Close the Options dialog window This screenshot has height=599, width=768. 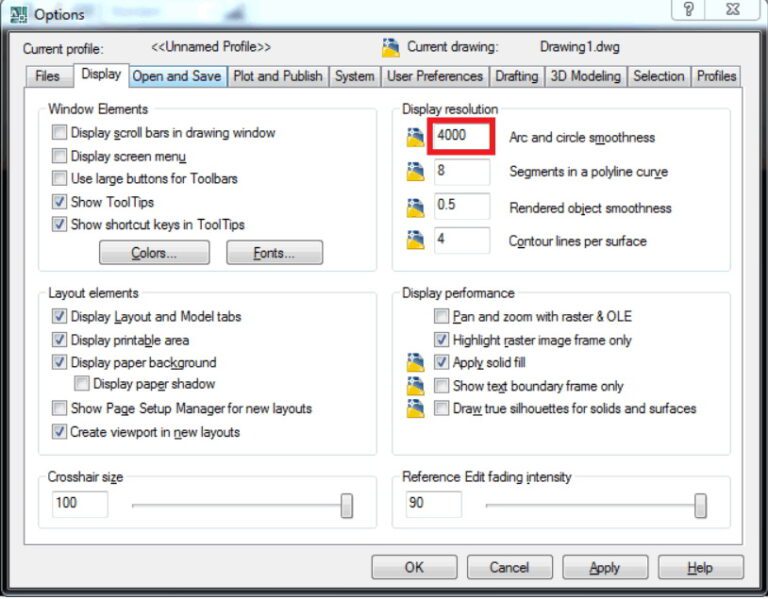click(x=733, y=9)
